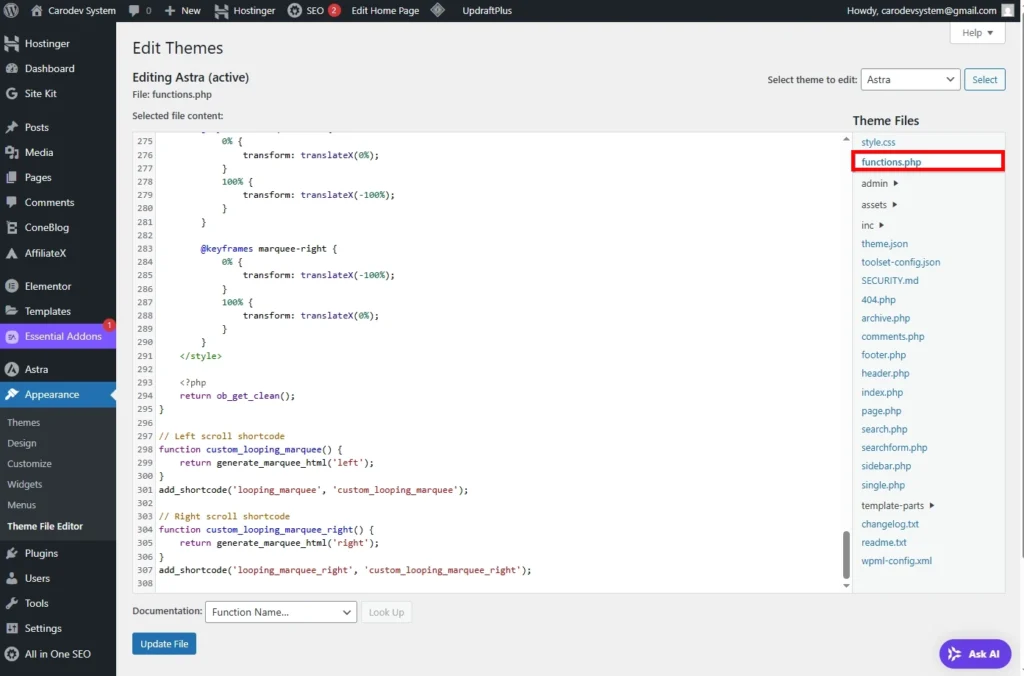The height and width of the screenshot is (676, 1024).
Task: Expand the template-parts folder
Action: pos(898,506)
